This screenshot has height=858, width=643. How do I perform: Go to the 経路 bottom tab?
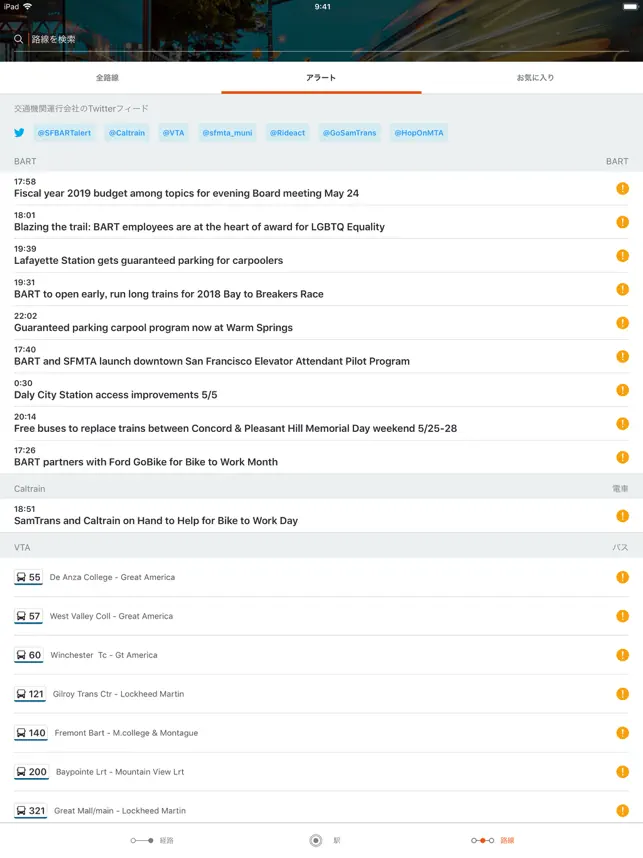click(150, 841)
